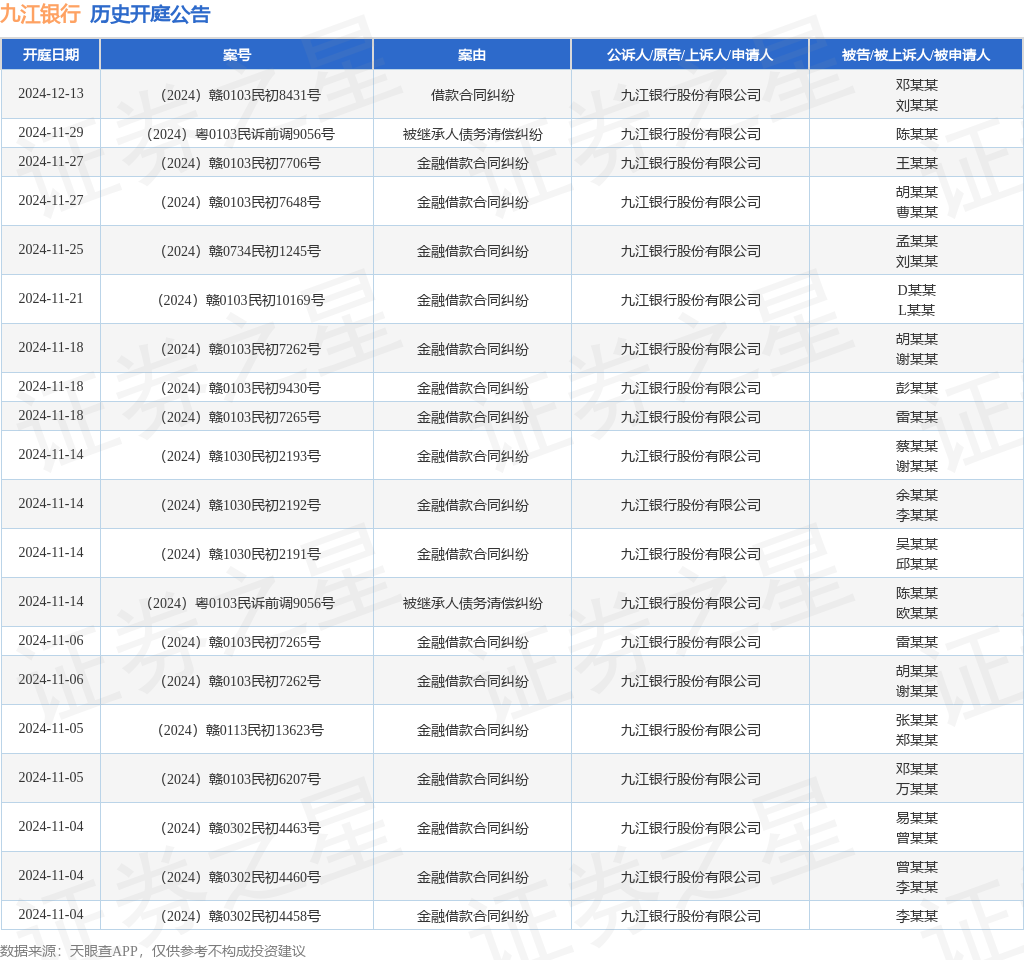
Task: Open case (2024)赣0103民初7706号
Action: [x=237, y=163]
